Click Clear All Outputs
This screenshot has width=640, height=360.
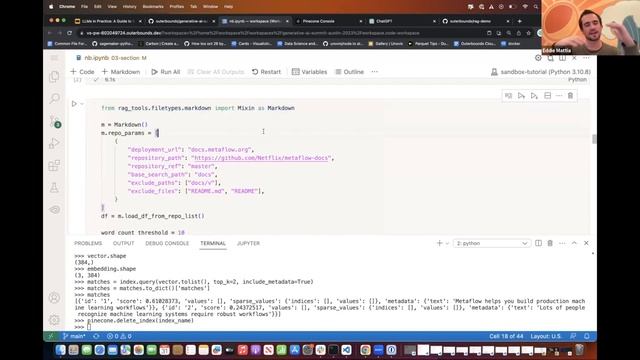pos(216,72)
